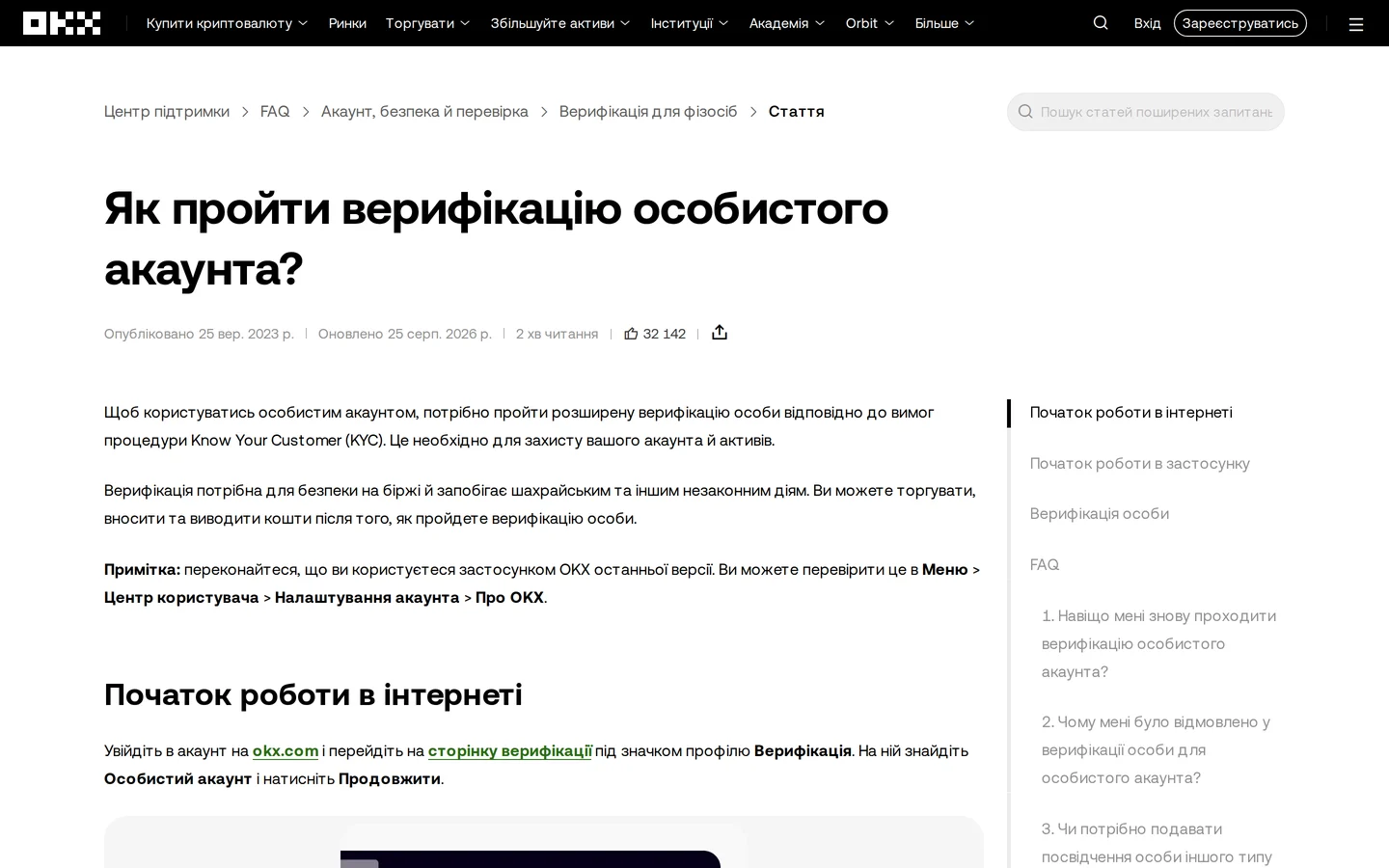
Task: Follow the okx.com link in the article
Action: (x=286, y=751)
